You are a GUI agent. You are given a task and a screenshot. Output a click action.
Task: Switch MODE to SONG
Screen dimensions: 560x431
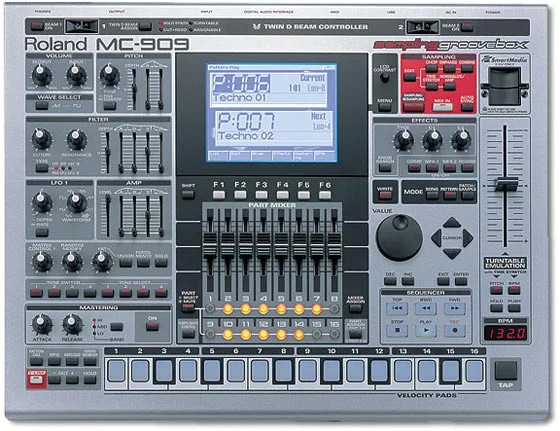tap(432, 195)
